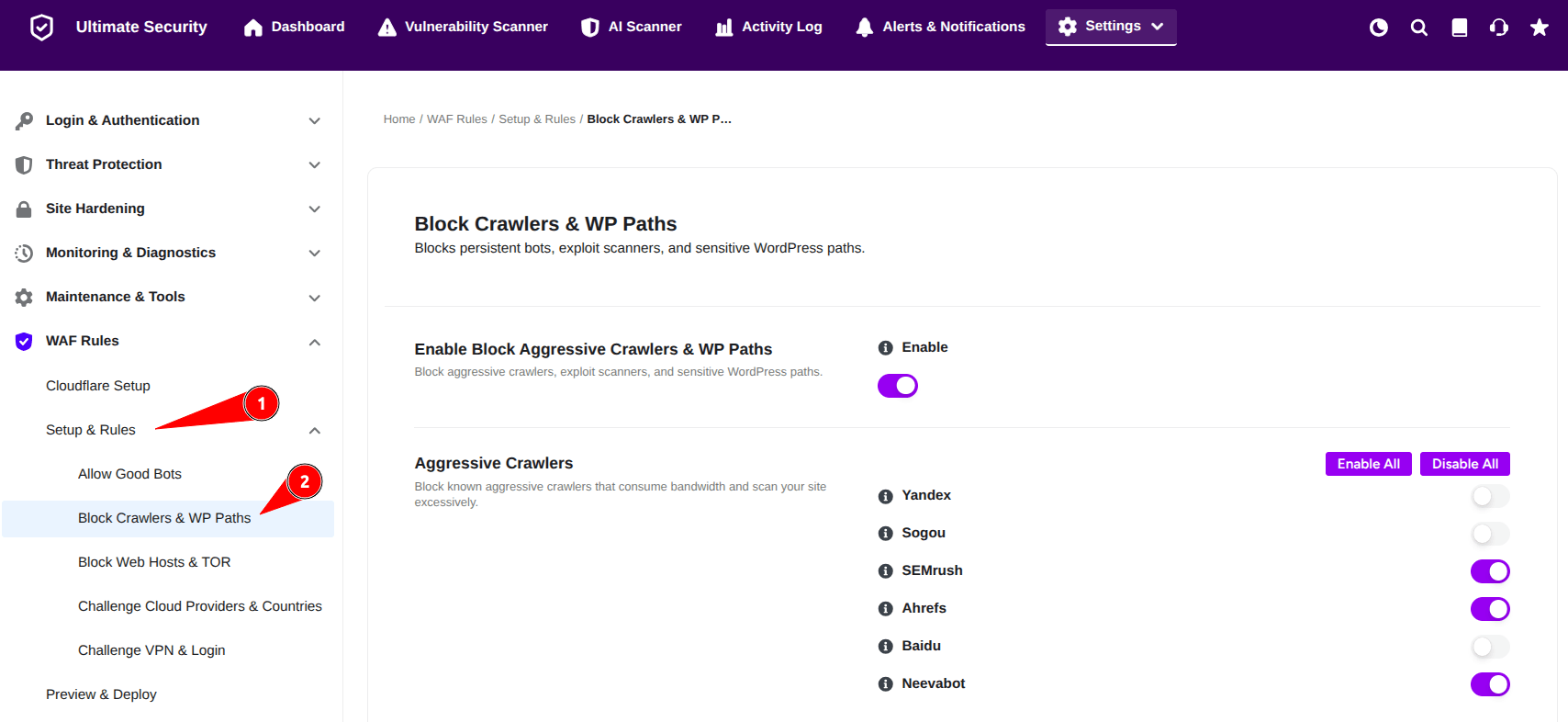
Task: Click info icon next to Baidu
Action: pos(886,647)
